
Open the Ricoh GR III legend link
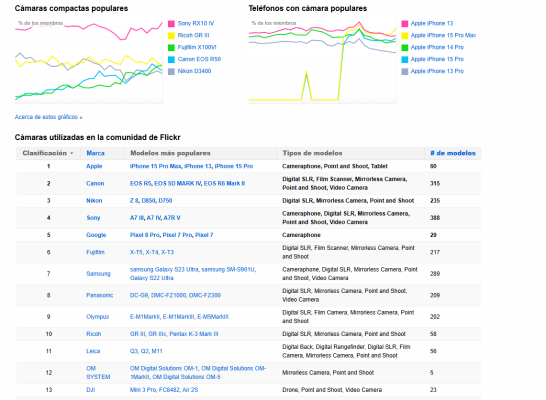[193, 35]
